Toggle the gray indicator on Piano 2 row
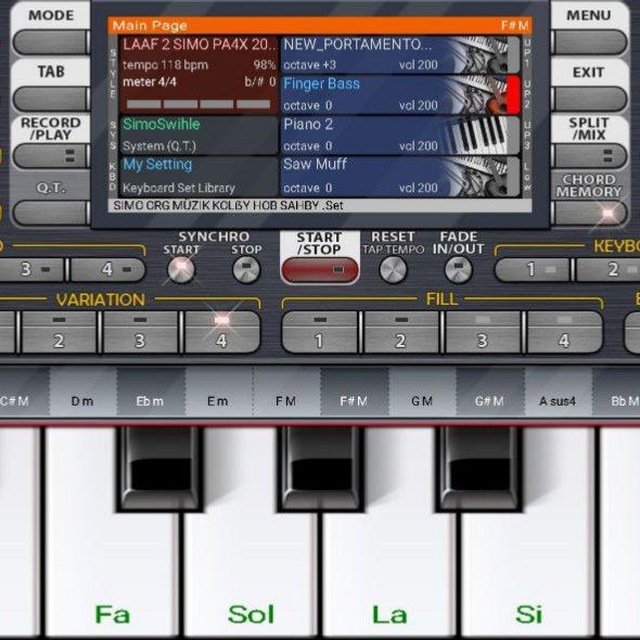This screenshot has width=640, height=640. (513, 135)
